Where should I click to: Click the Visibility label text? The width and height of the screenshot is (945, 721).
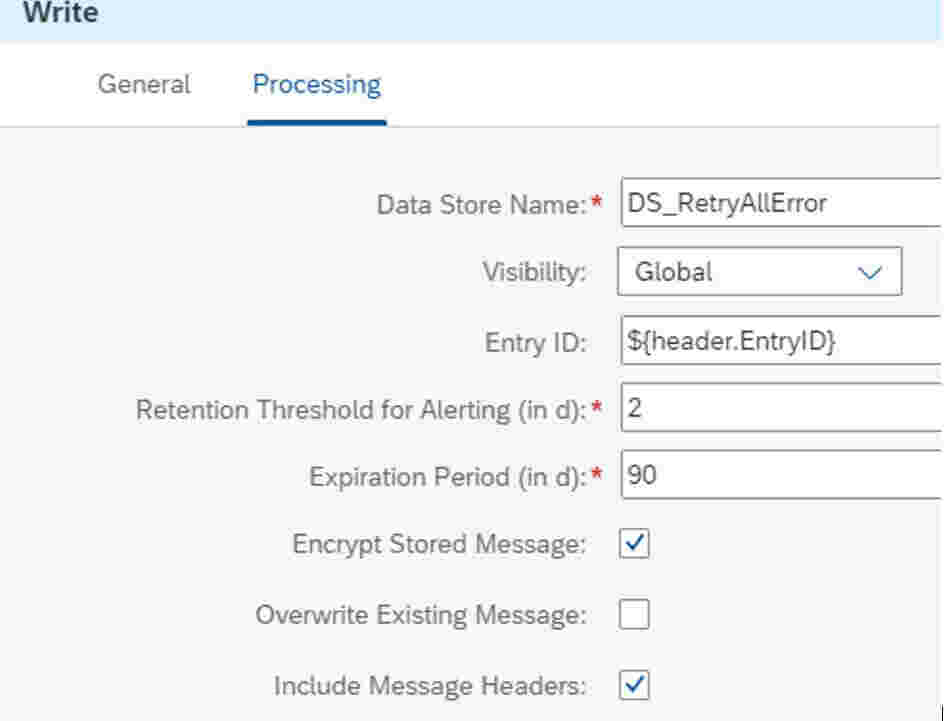(x=534, y=272)
